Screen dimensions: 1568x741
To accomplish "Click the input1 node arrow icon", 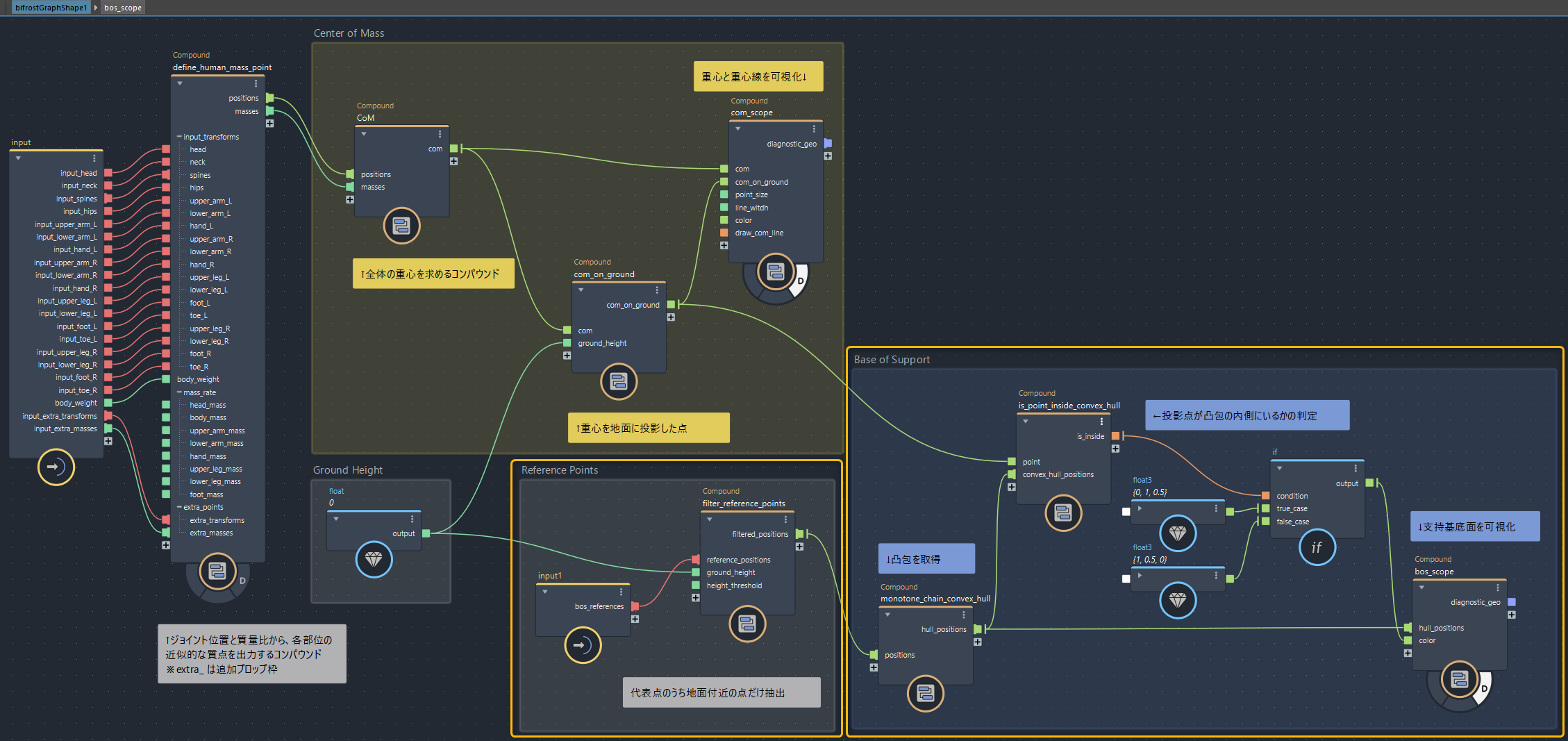I will tap(583, 645).
